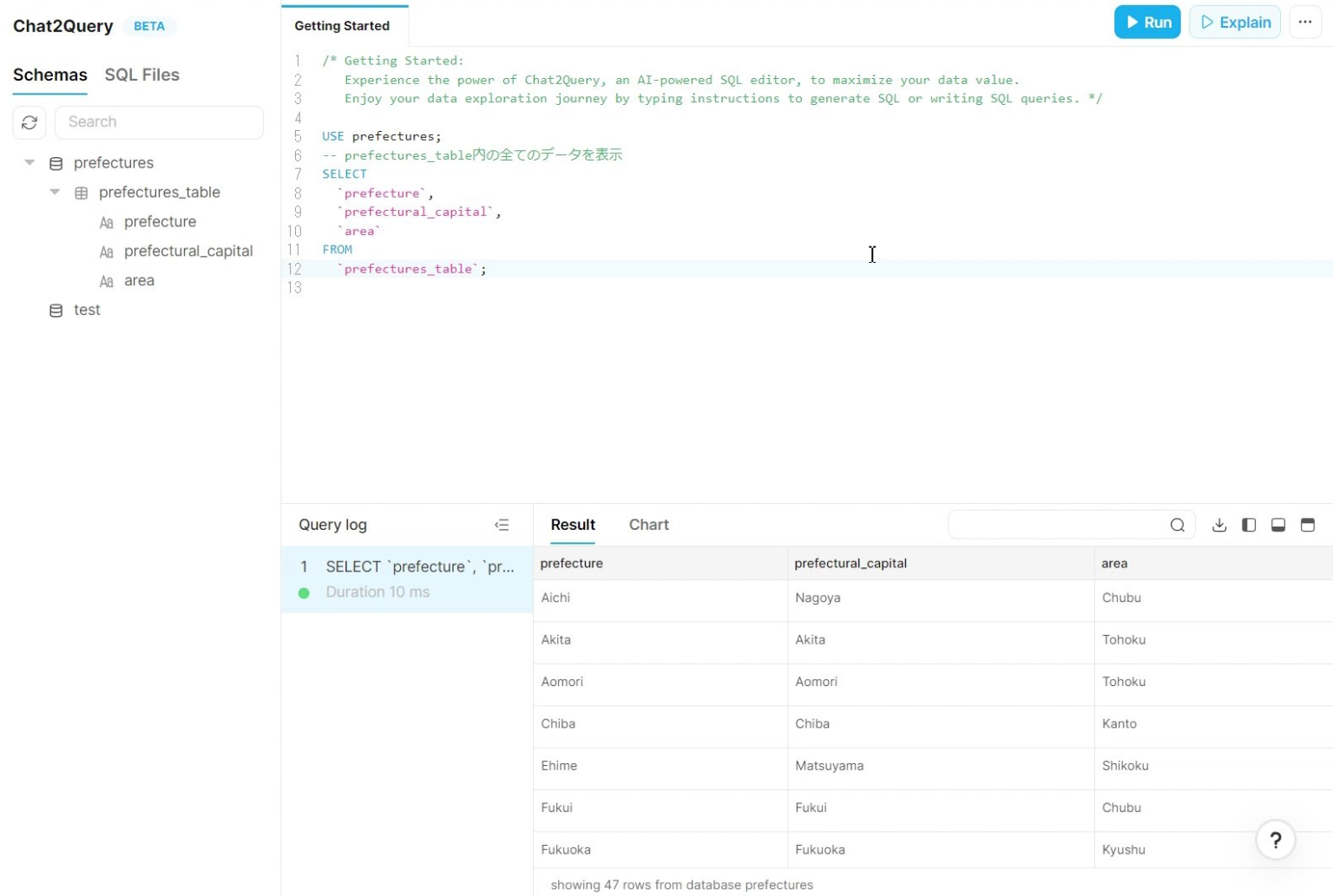Click the prefectures database icon
This screenshot has height=896, width=1333.
tap(56, 163)
